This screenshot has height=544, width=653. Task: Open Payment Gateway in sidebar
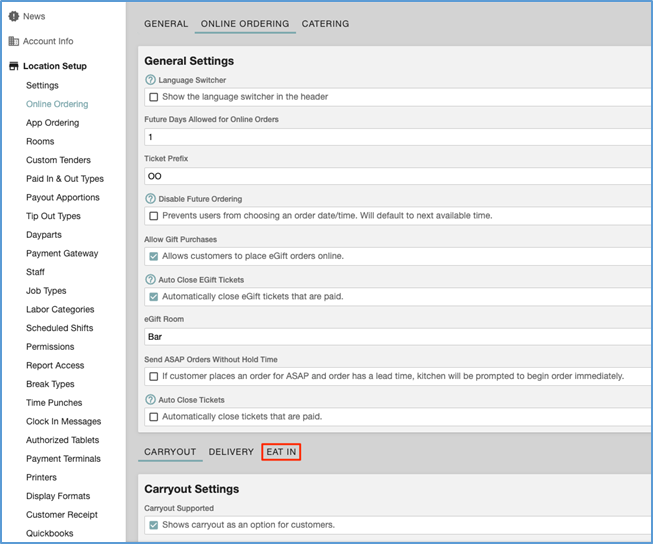tap(62, 253)
